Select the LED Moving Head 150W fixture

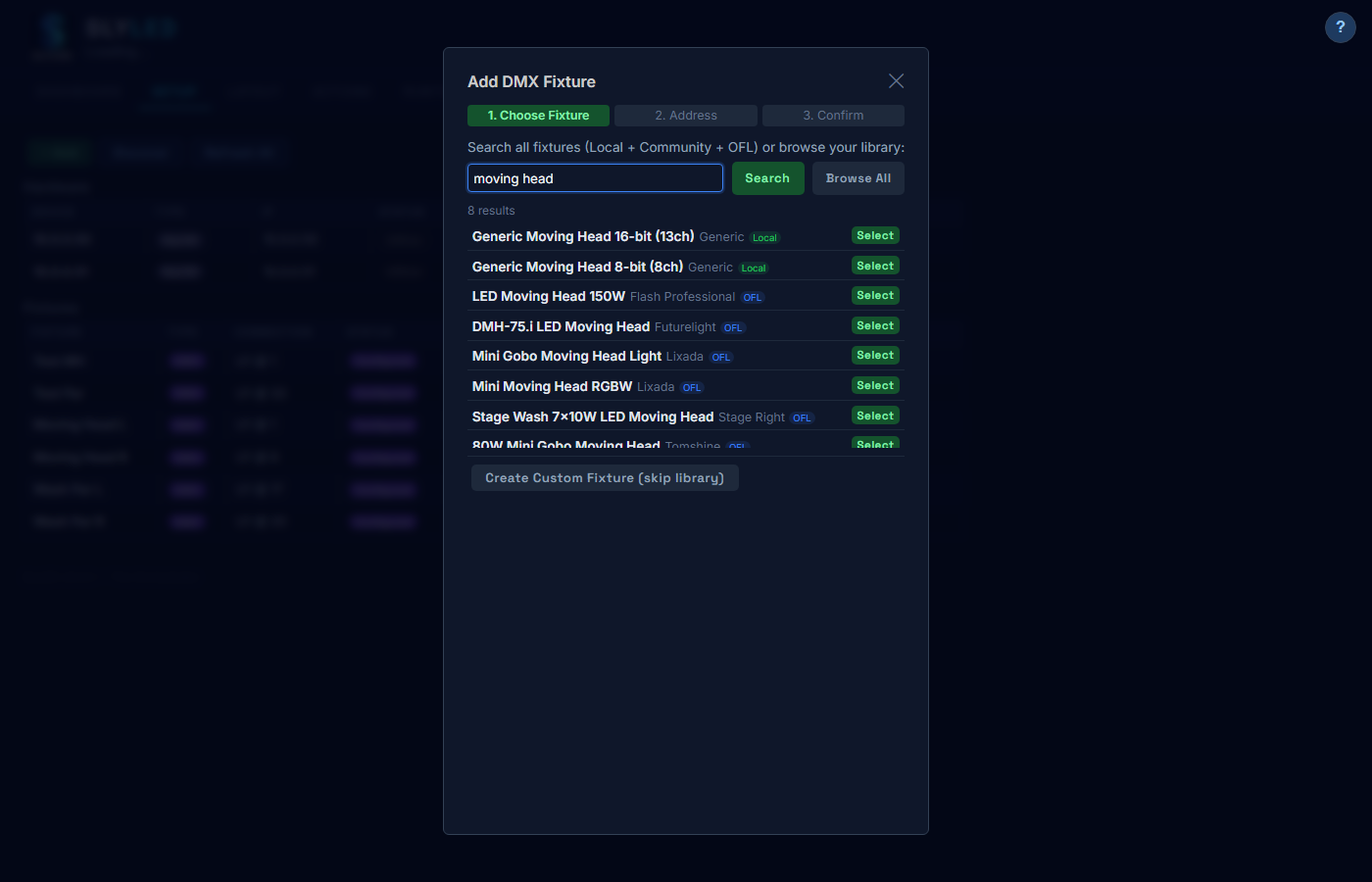point(875,295)
